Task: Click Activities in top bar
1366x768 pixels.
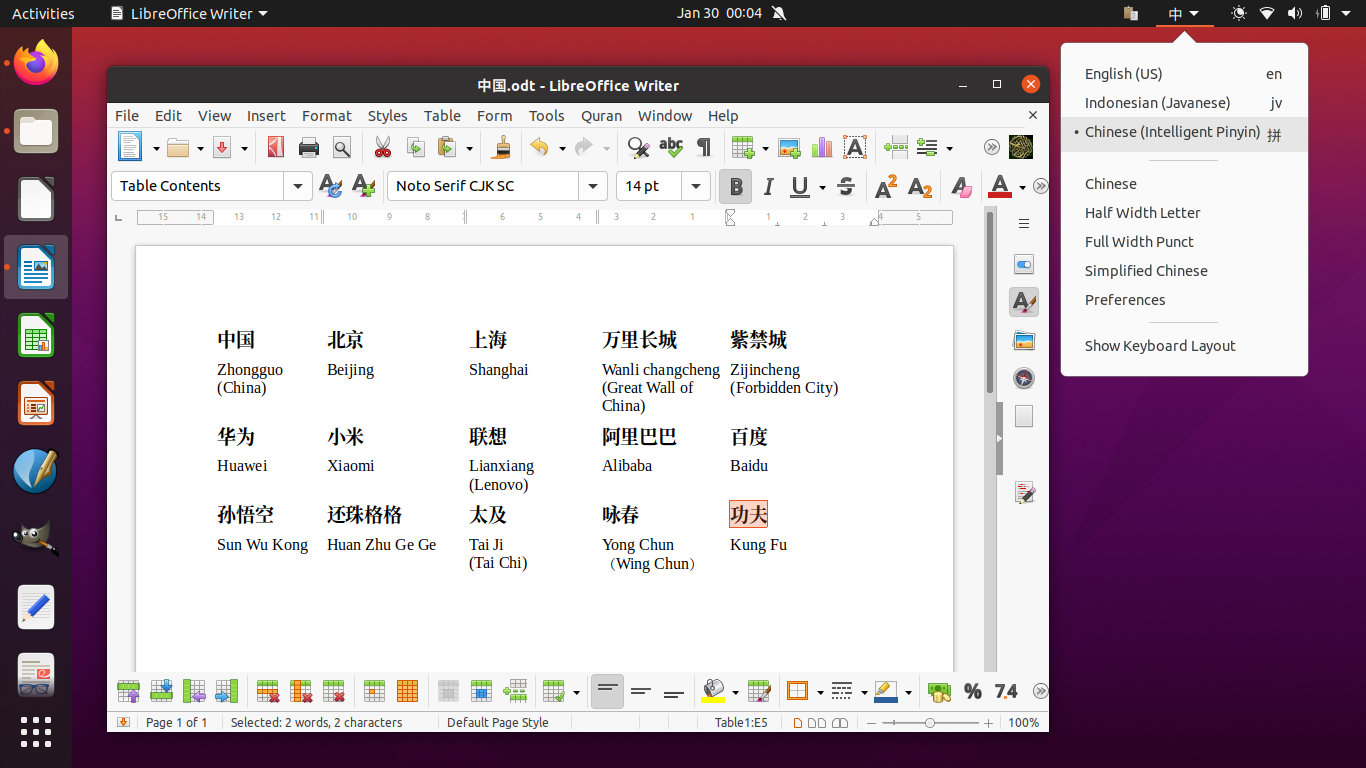Action: pyautogui.click(x=43, y=13)
